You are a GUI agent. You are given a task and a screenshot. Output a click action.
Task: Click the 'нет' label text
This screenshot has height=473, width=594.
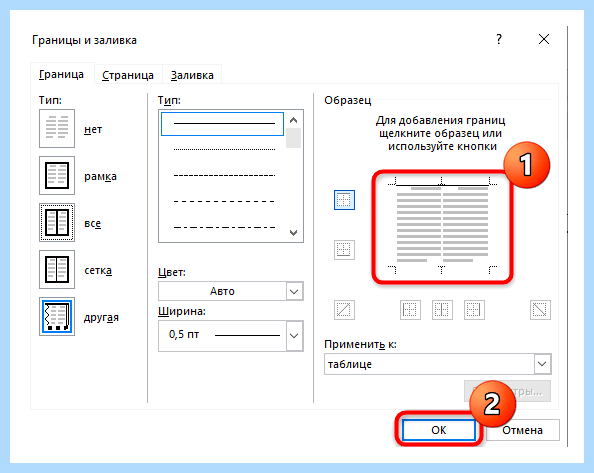pos(93,130)
